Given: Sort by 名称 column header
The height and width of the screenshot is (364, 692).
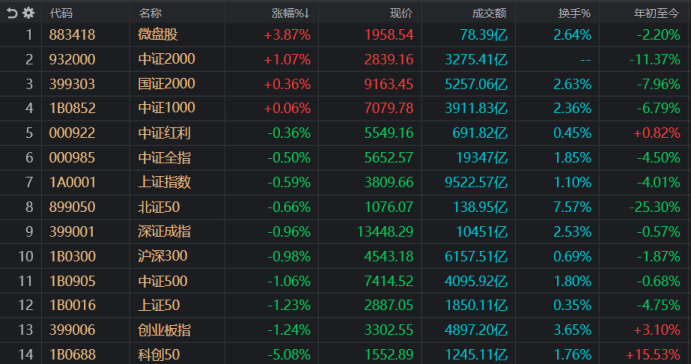Looking at the screenshot, I should point(150,13).
